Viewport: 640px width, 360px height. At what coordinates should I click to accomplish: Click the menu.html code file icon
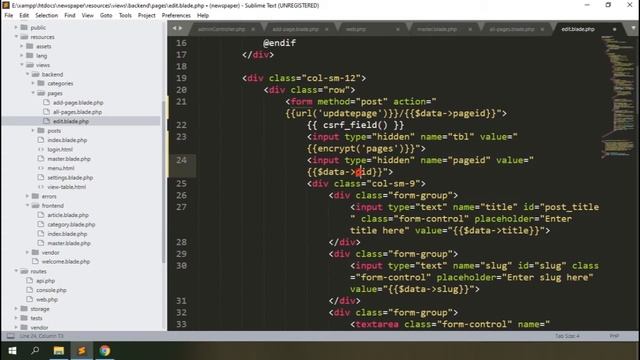click(41, 168)
